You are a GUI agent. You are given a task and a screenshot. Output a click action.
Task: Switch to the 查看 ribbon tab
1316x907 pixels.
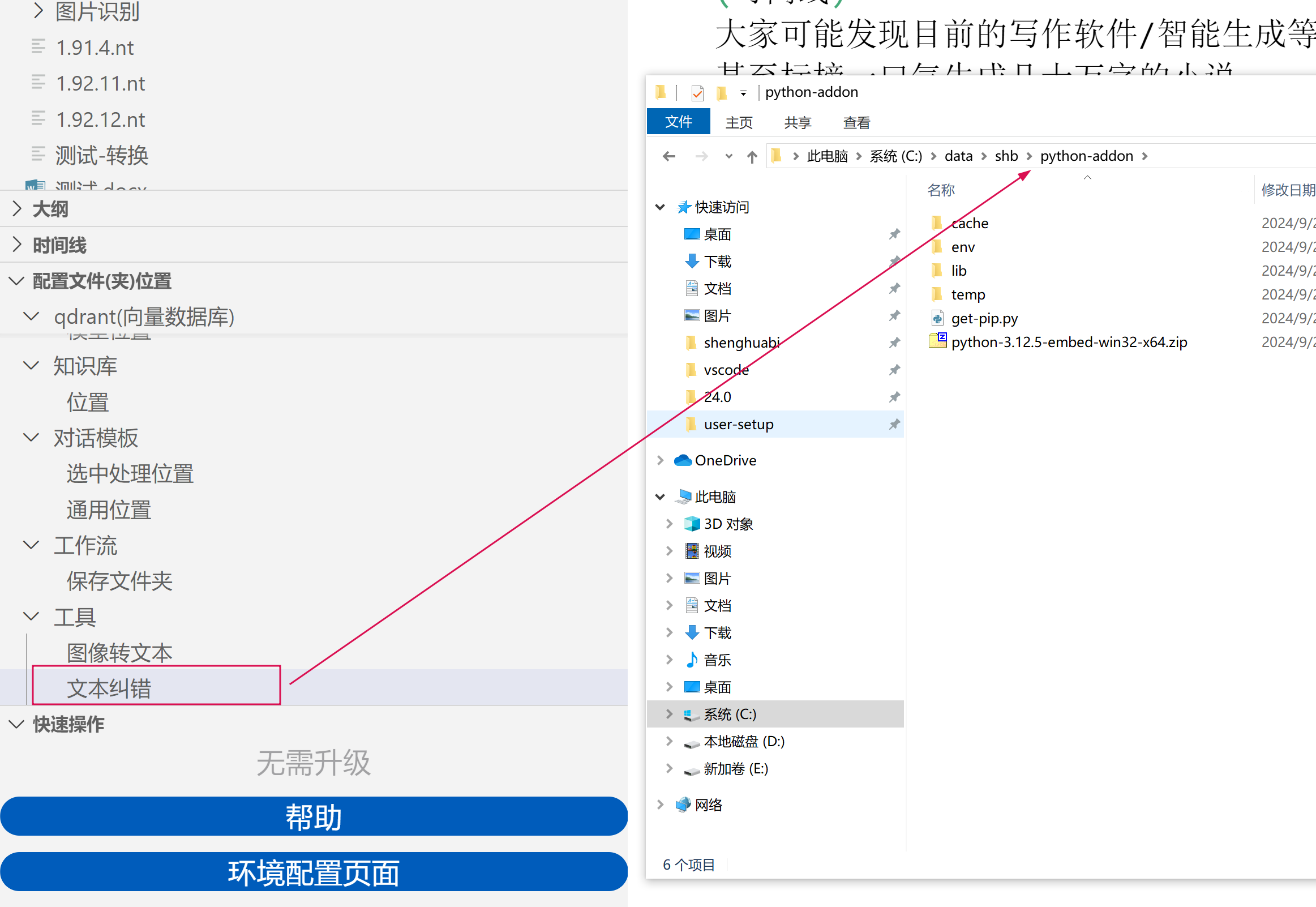856,122
